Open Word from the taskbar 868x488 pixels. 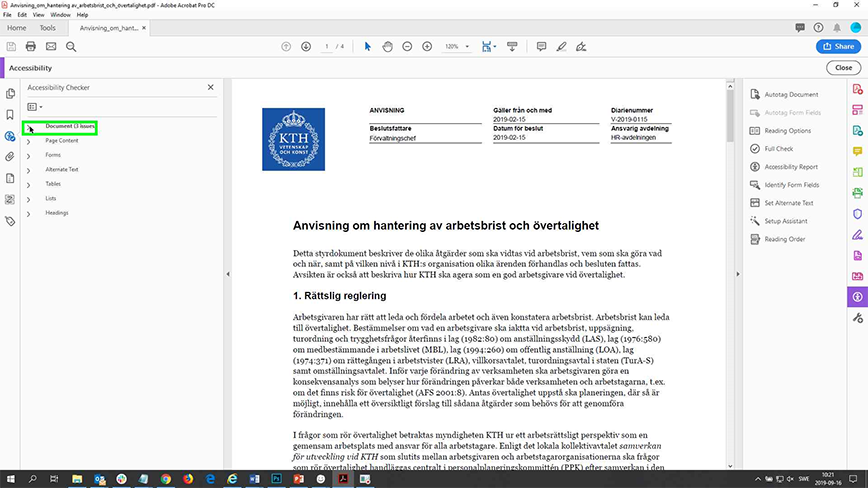click(x=254, y=479)
